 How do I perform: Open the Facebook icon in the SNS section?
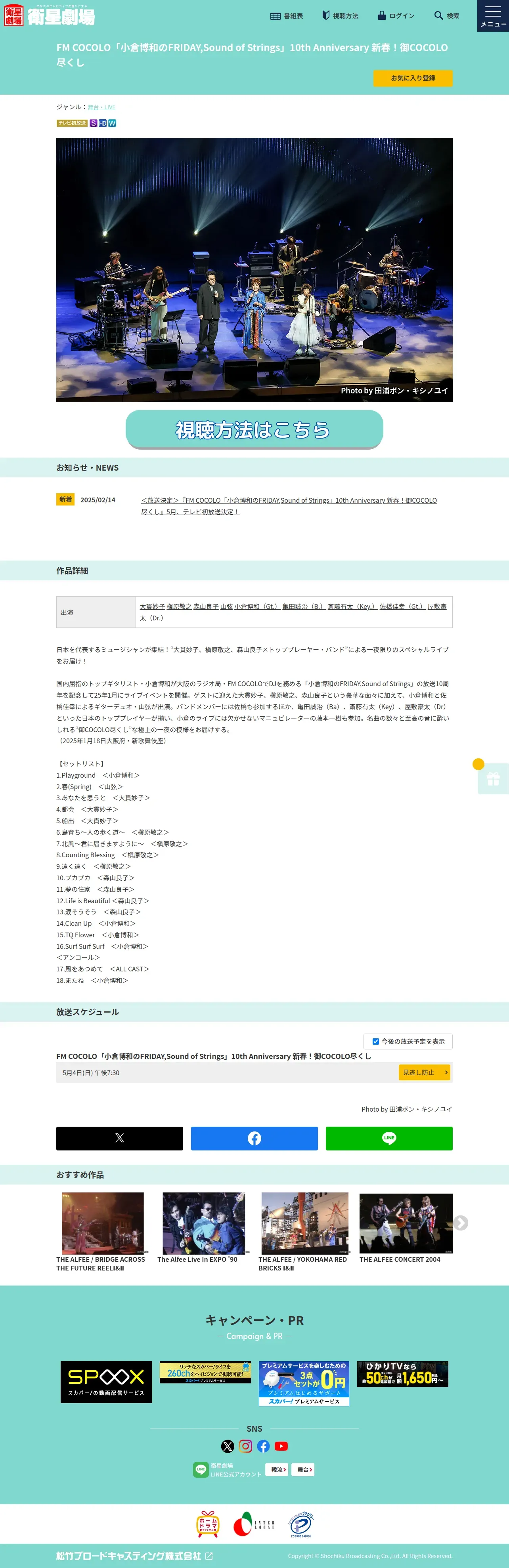point(264,1446)
